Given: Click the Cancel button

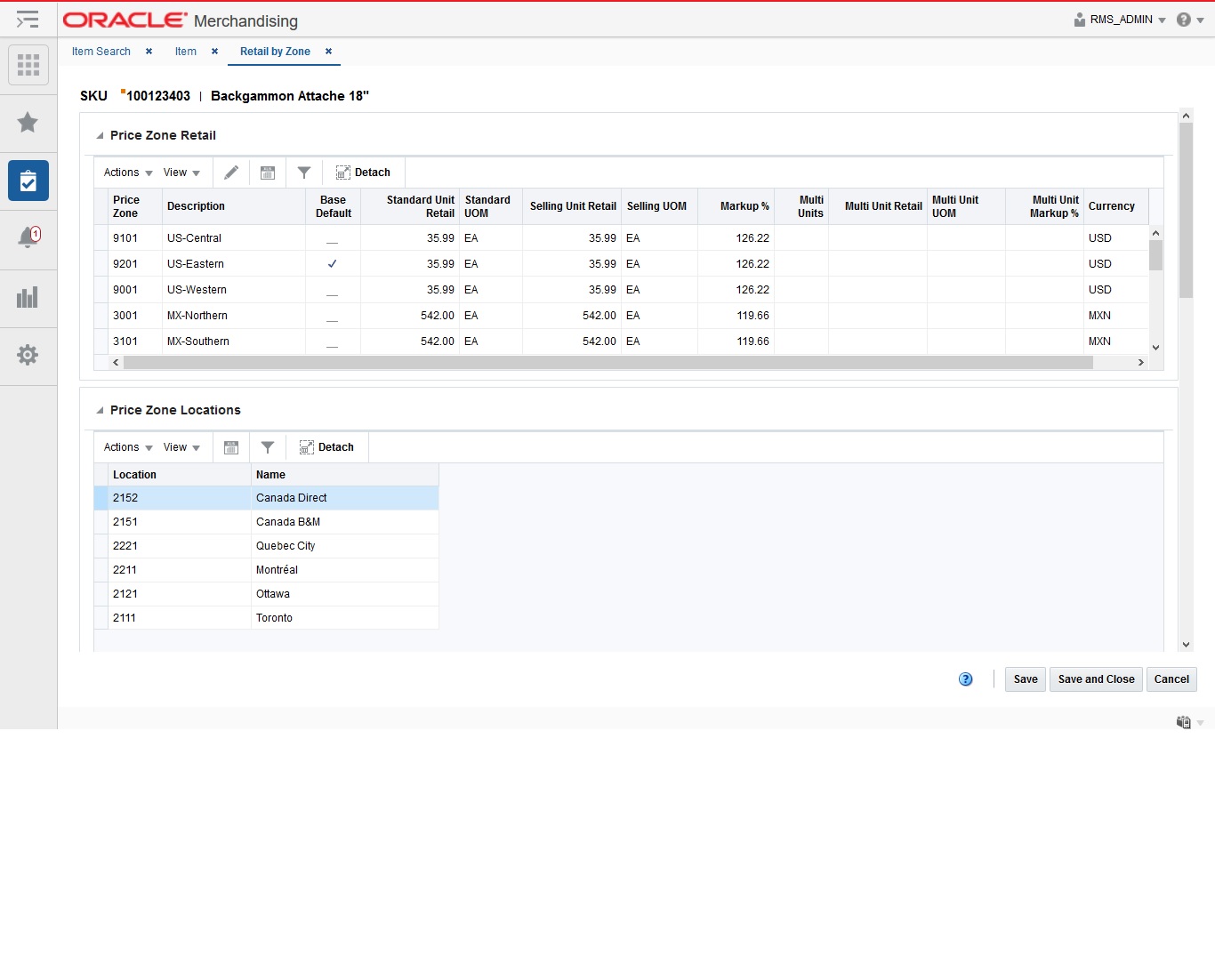Looking at the screenshot, I should 1171,679.
